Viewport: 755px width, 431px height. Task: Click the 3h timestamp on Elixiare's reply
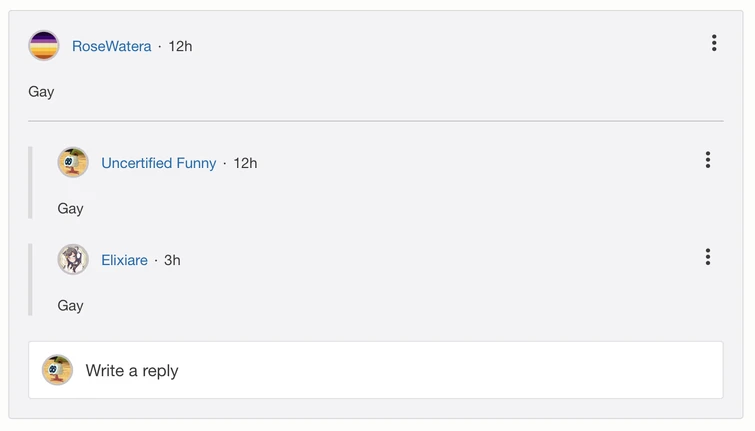pos(172,260)
